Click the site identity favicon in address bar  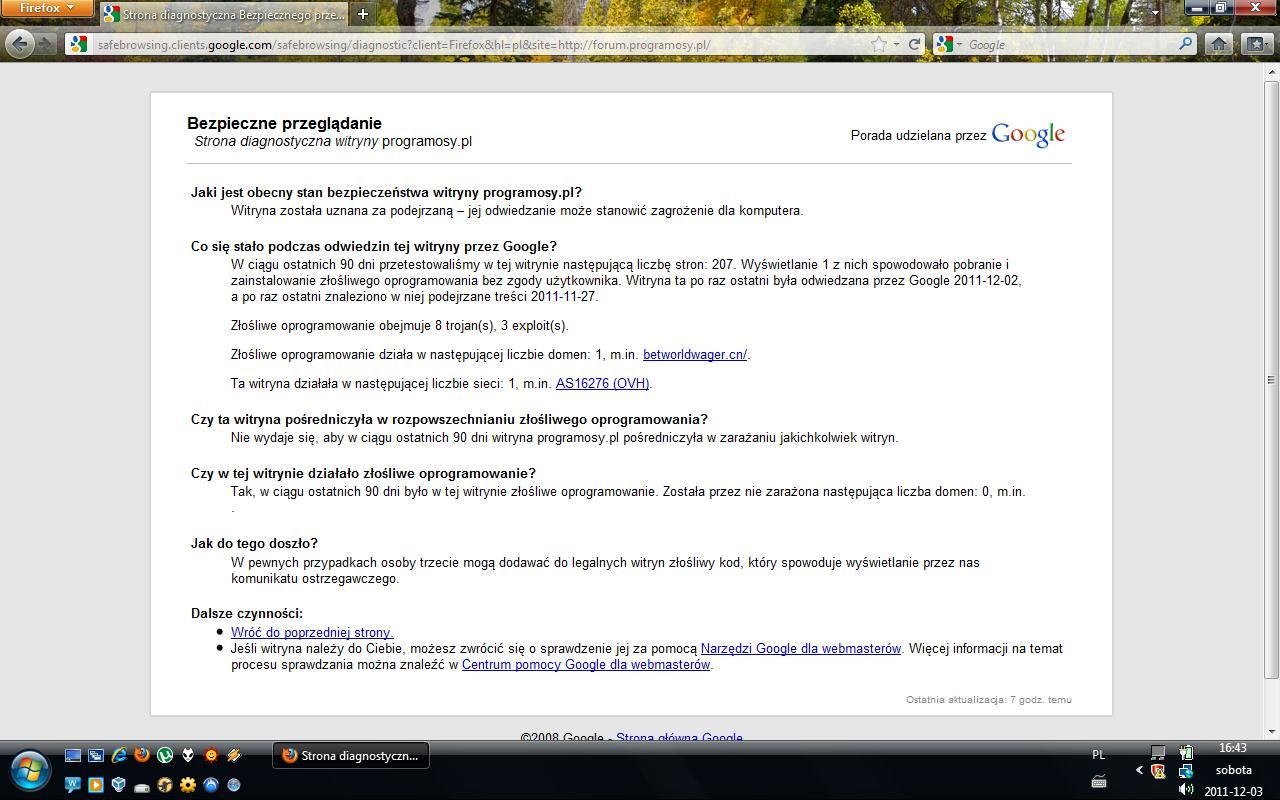(79, 44)
